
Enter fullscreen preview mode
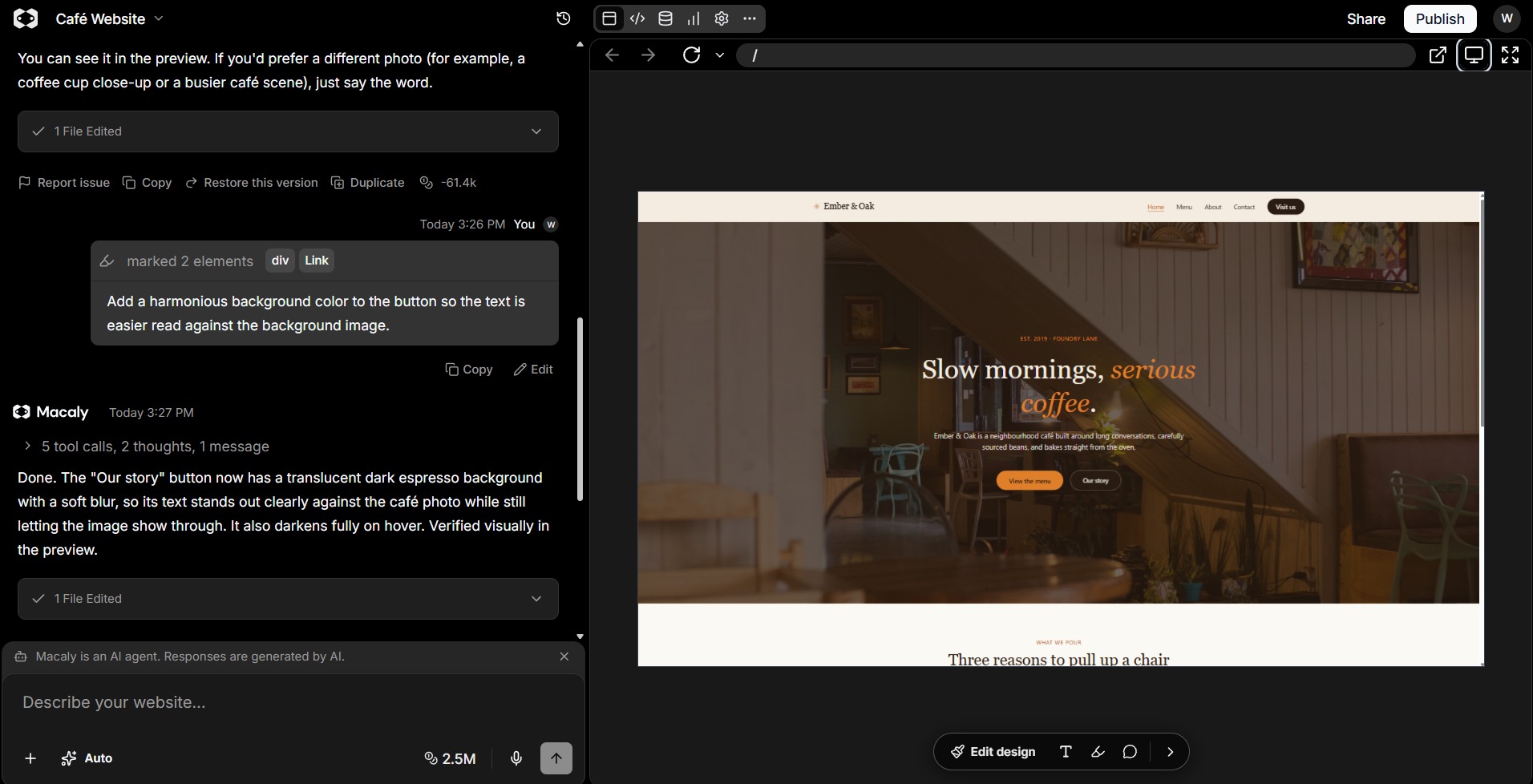click(1510, 55)
